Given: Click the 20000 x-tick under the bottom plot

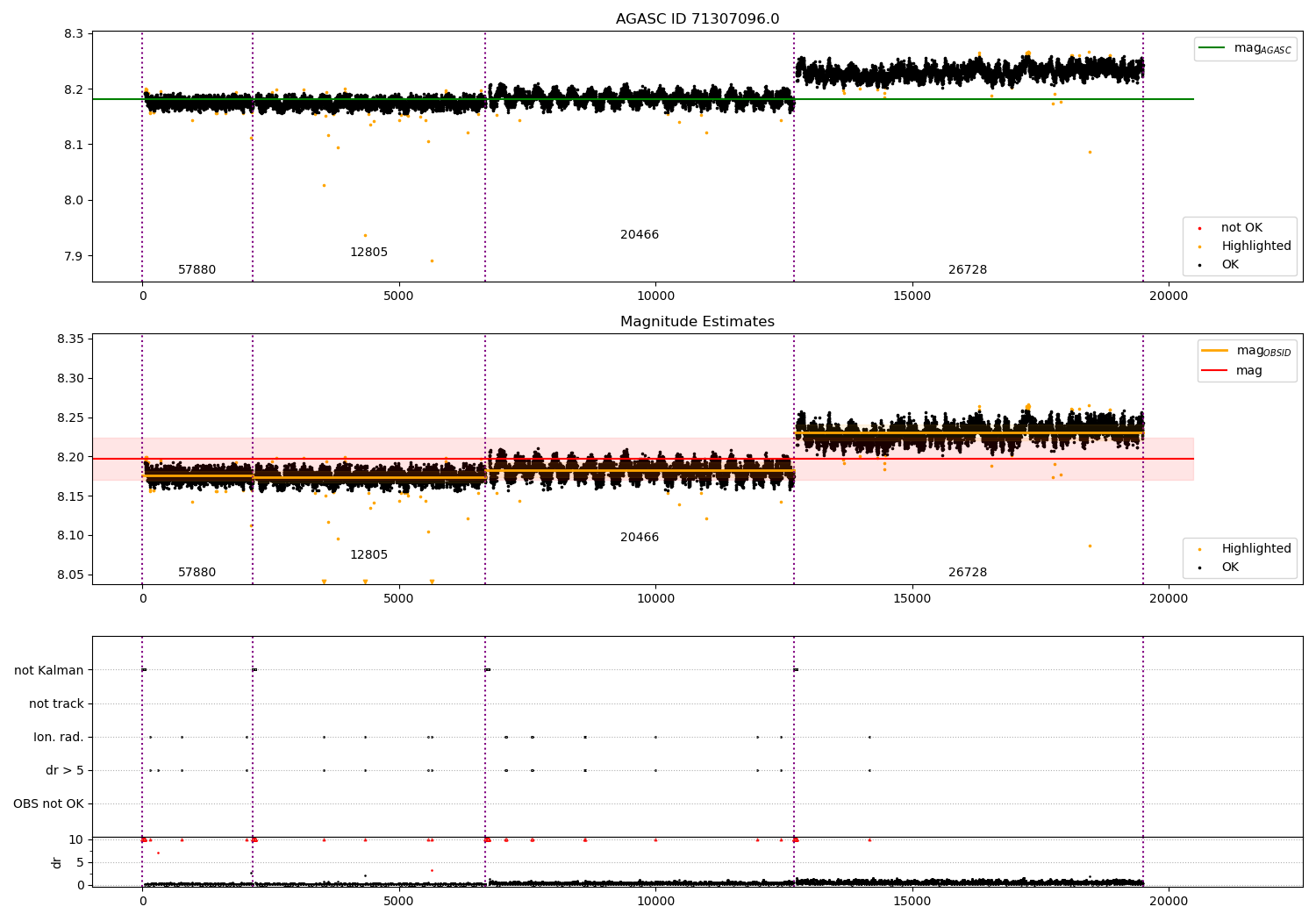Looking at the screenshot, I should (x=1169, y=901).
